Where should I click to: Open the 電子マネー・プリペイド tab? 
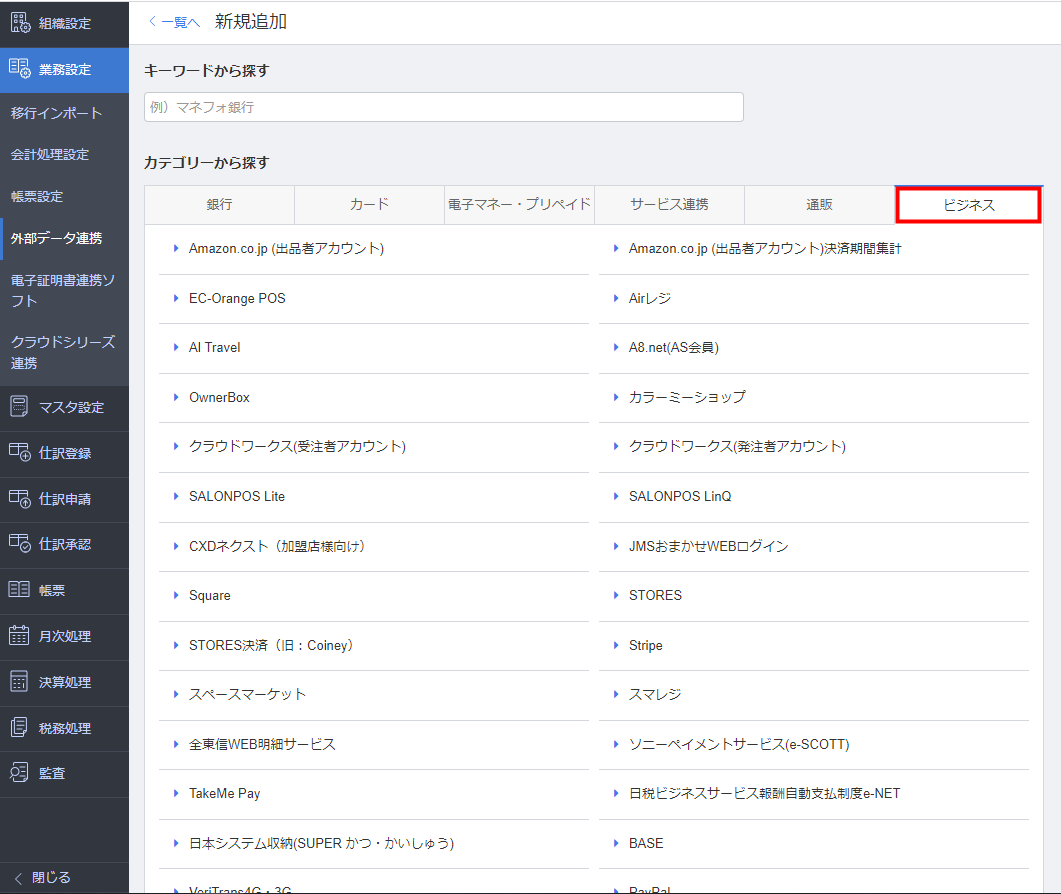[519, 204]
